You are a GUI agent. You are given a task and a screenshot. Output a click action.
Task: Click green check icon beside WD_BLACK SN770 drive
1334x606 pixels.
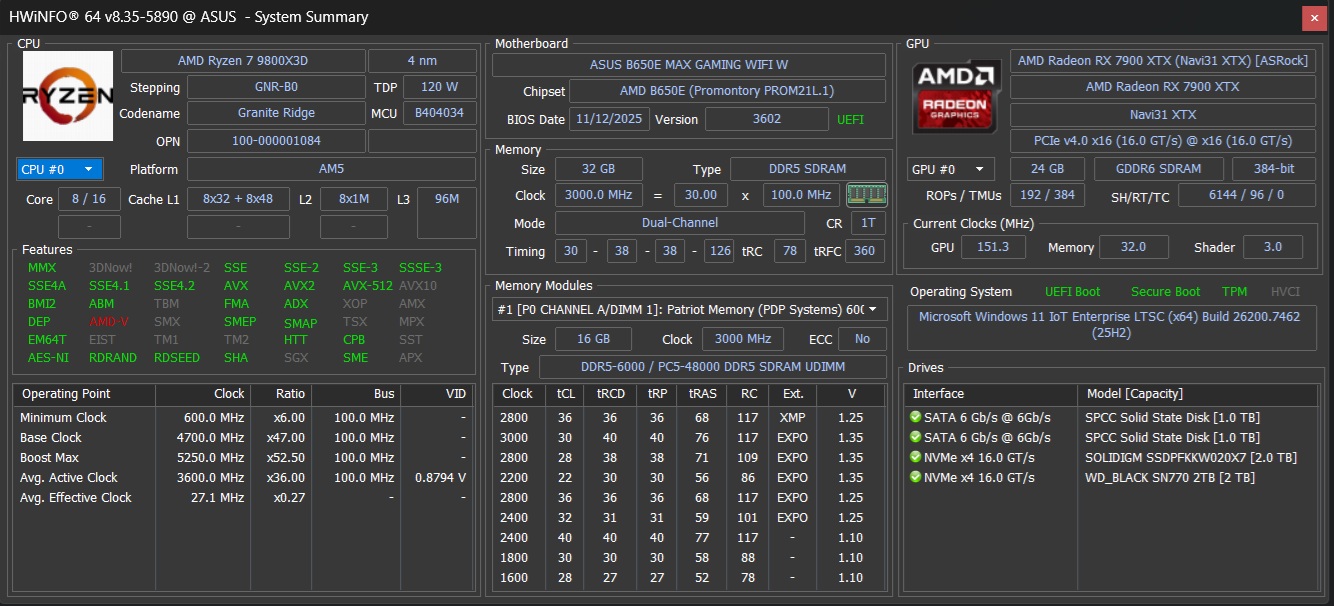pos(915,477)
